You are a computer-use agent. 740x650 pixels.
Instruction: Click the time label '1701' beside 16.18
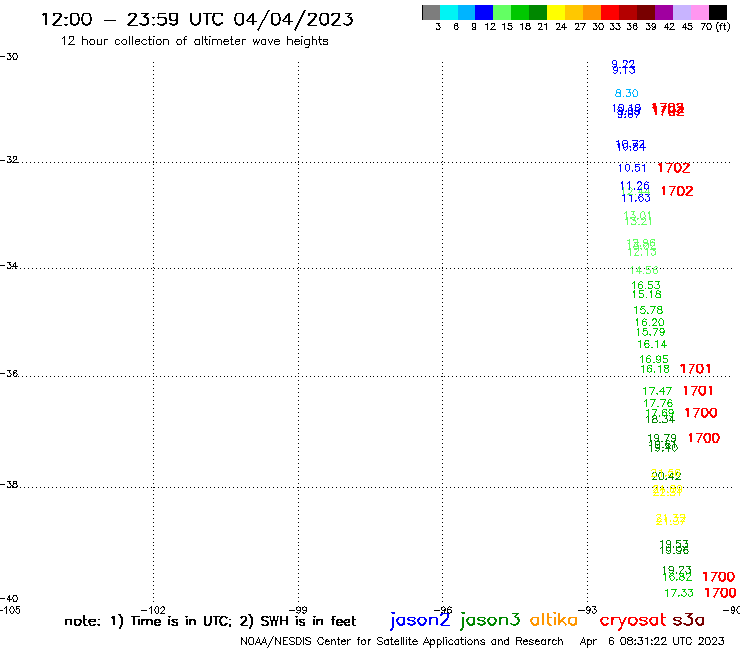[x=695, y=369]
